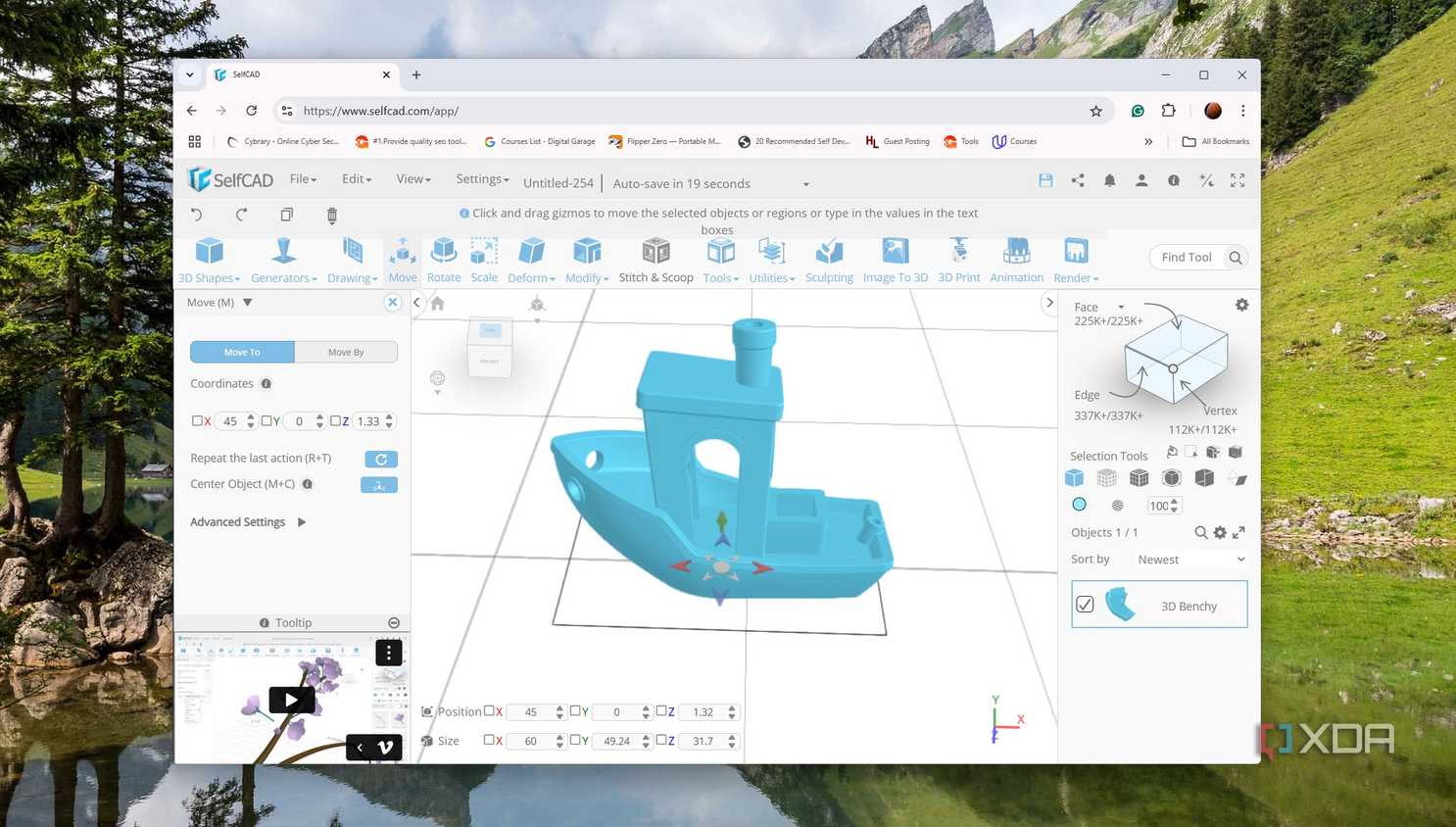Select the Stitch & Scoop tool
1456x827 pixels.
[x=655, y=261]
